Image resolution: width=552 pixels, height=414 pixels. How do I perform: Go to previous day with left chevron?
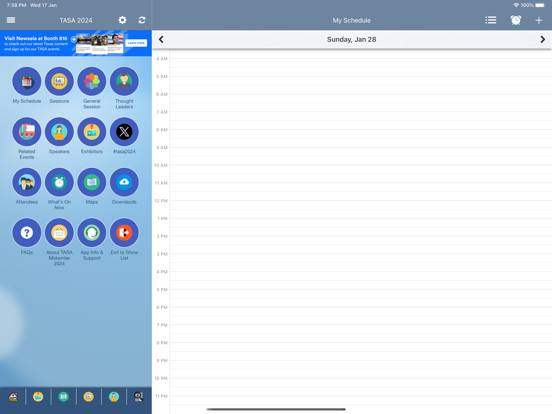click(x=161, y=39)
